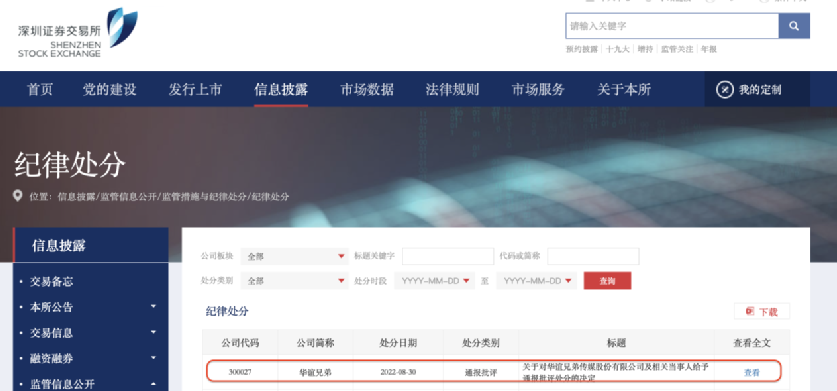Click the 公司简称 column header
This screenshot has height=391, width=837.
pyautogui.click(x=315, y=343)
